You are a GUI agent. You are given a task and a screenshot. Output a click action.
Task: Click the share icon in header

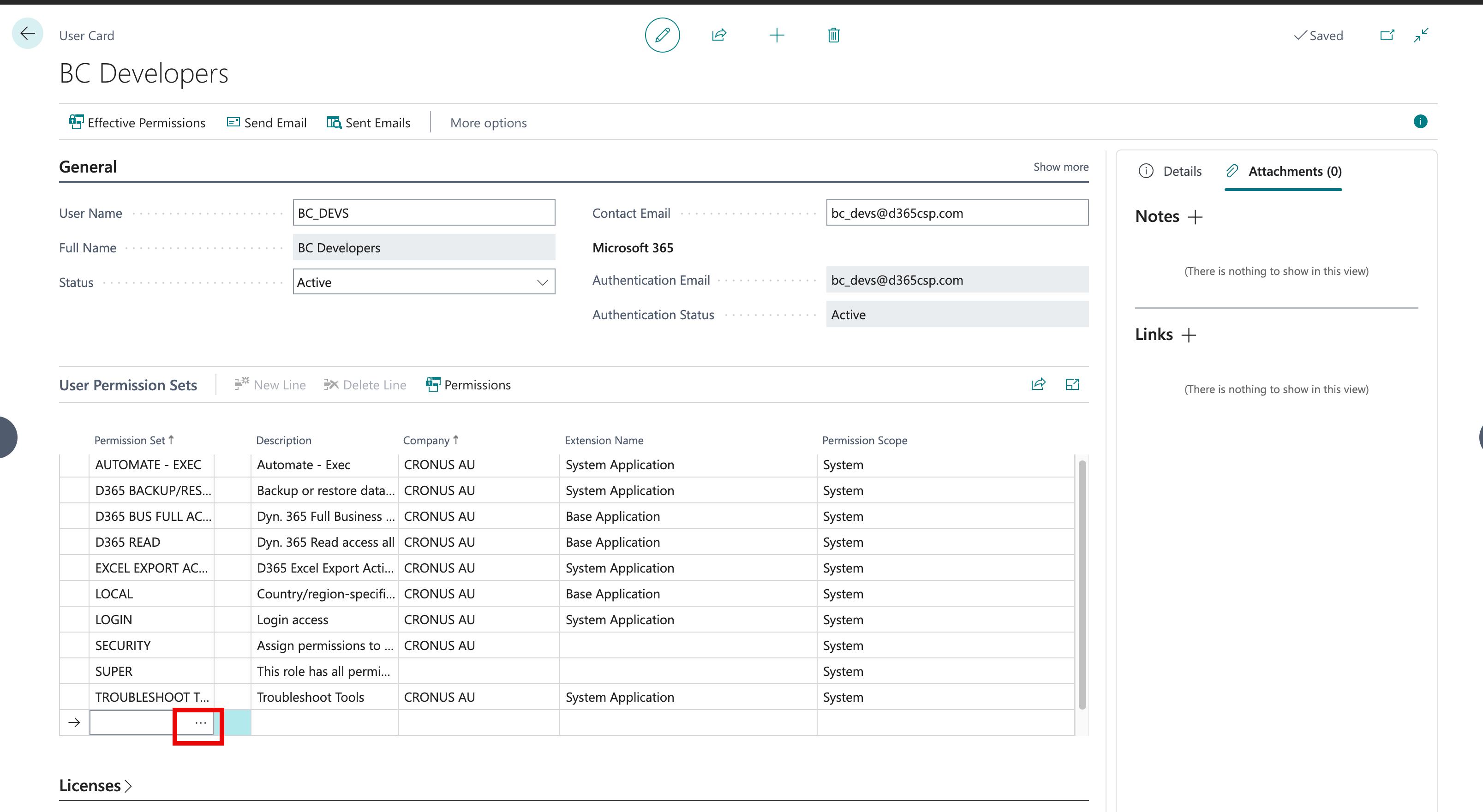click(719, 35)
